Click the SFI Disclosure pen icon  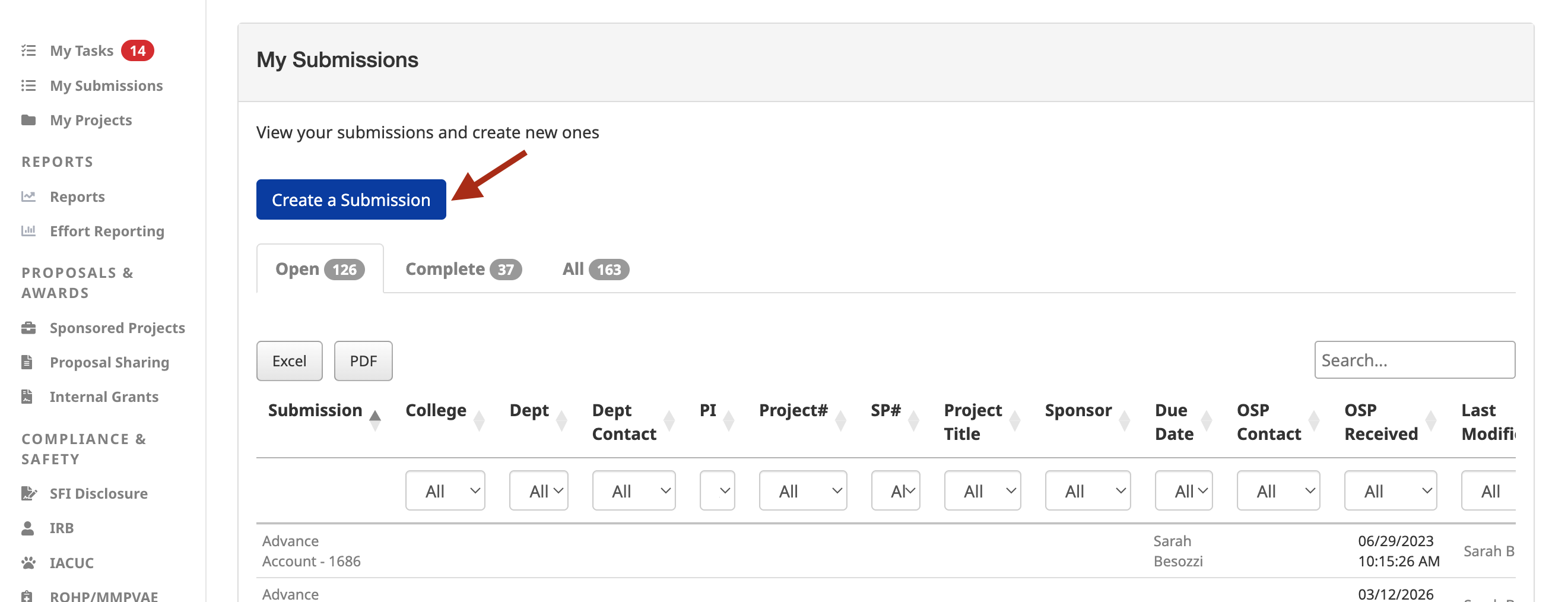pyautogui.click(x=28, y=493)
